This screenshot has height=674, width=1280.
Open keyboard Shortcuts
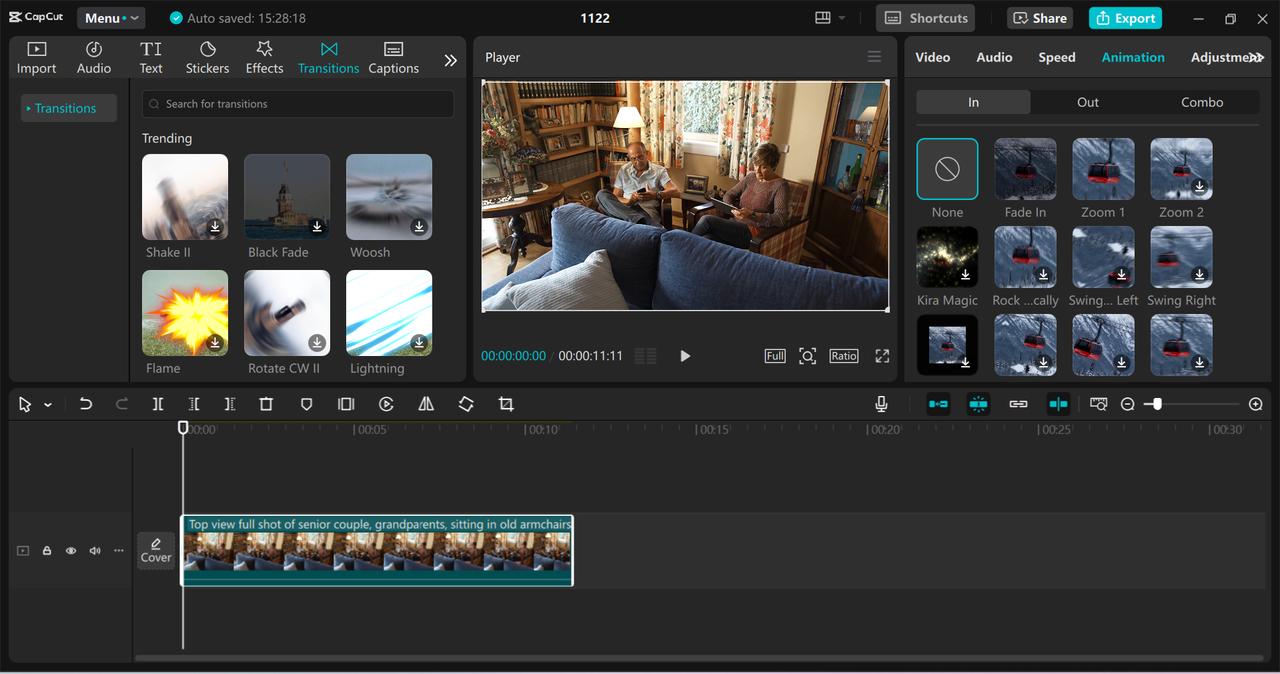tap(926, 18)
